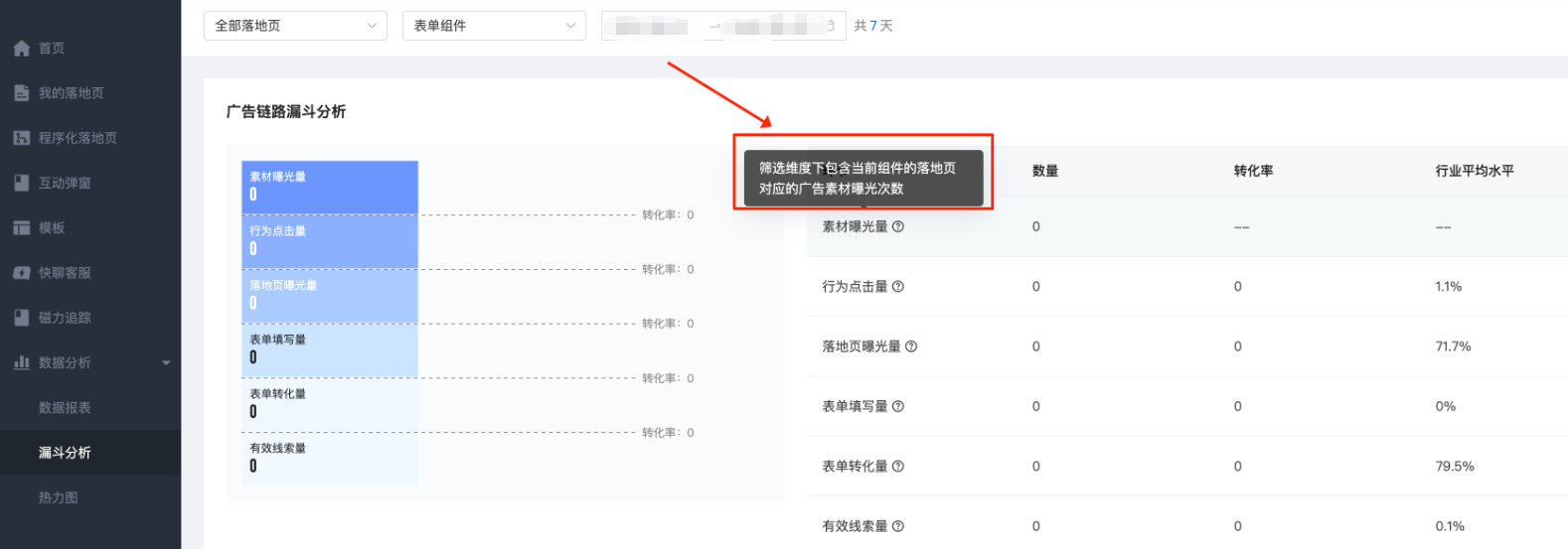The image size is (1568, 549).
Task: Click the help icon next to 表单填写量
Action: [898, 406]
